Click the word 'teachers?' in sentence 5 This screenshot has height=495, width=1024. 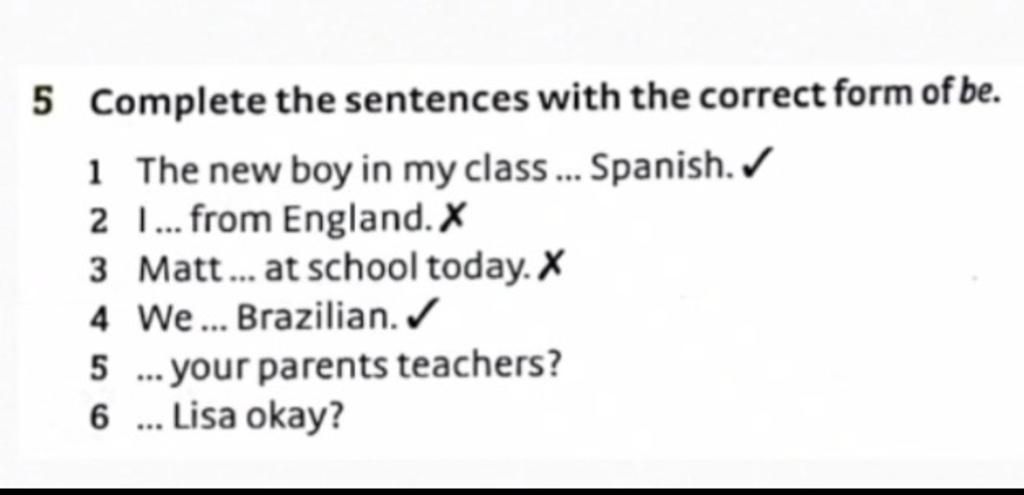pos(479,366)
